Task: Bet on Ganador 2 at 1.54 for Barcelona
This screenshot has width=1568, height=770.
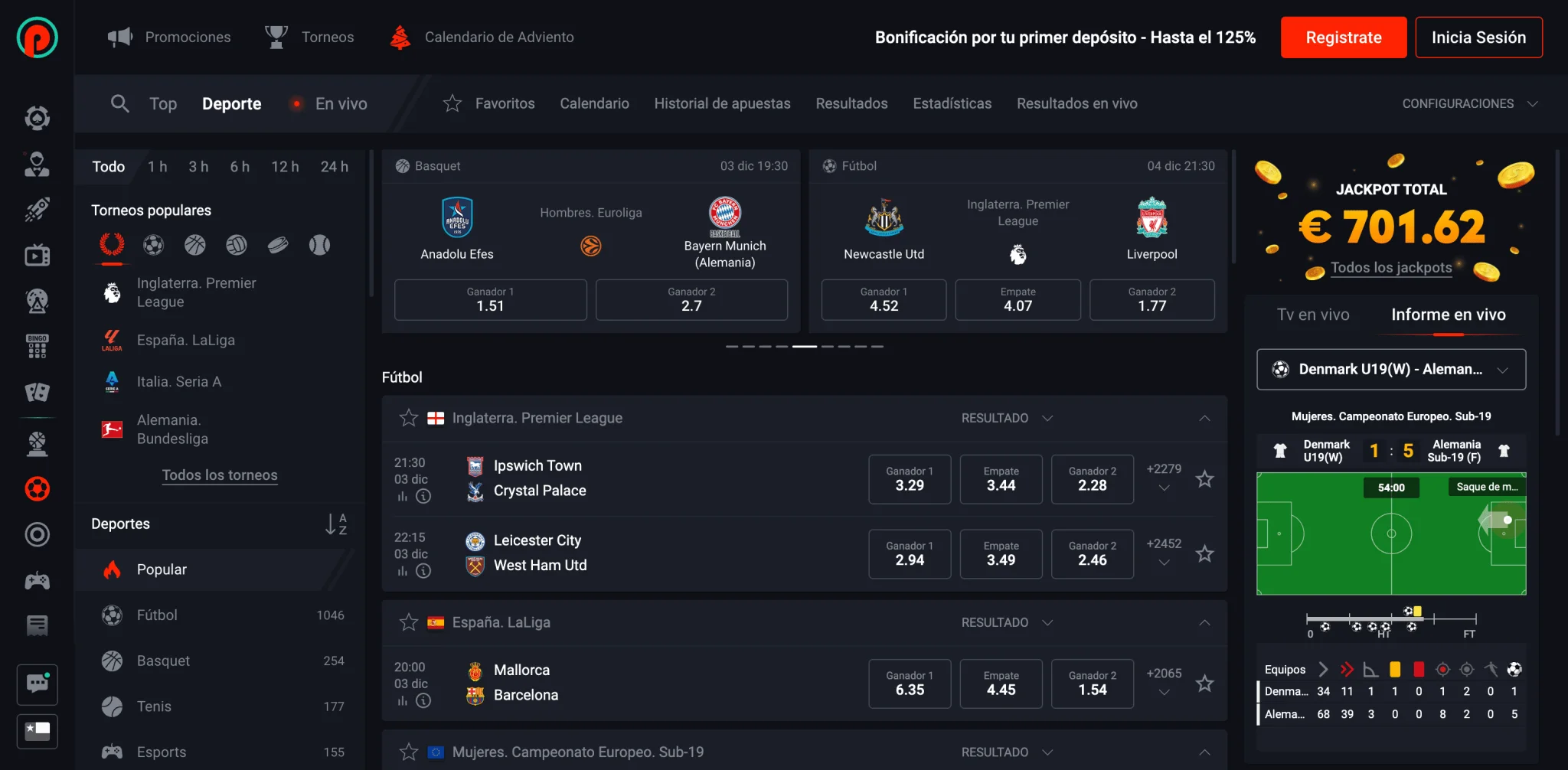Action: click(1092, 684)
